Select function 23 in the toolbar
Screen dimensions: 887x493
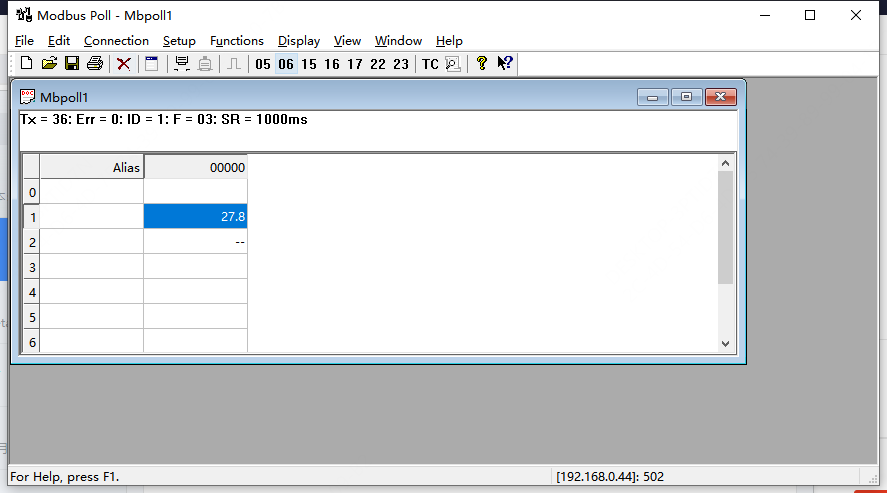(x=401, y=64)
